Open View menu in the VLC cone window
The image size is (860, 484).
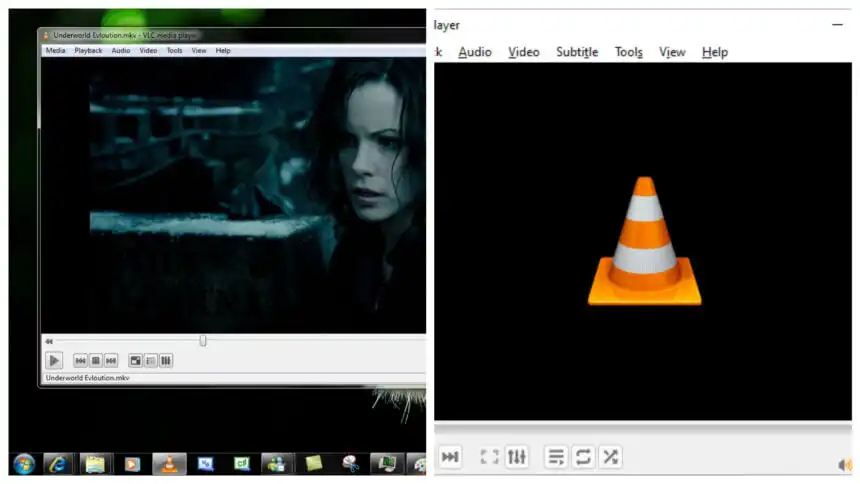click(x=672, y=52)
